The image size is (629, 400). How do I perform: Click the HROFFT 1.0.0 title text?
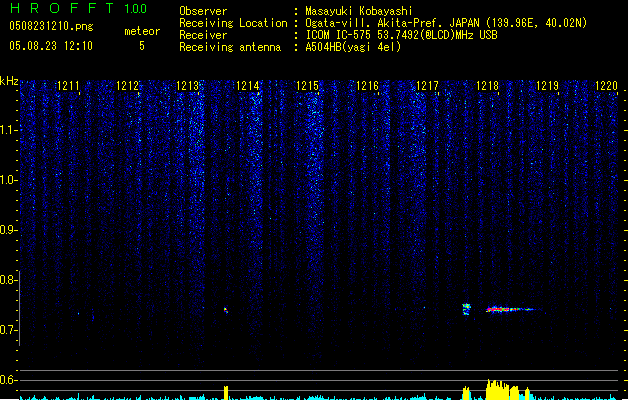click(79, 8)
